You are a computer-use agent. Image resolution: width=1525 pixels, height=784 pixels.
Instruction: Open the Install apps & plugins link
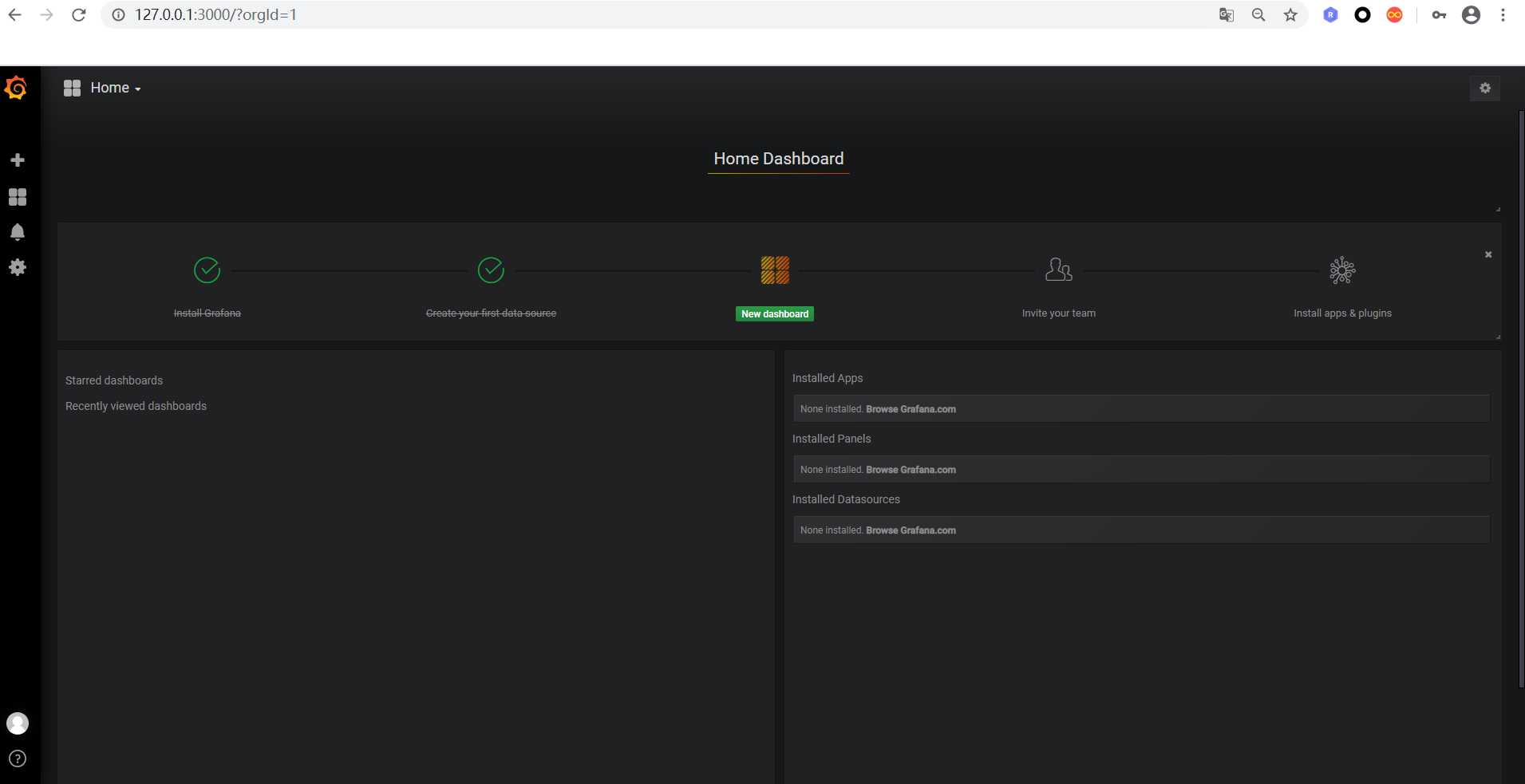pos(1342,313)
